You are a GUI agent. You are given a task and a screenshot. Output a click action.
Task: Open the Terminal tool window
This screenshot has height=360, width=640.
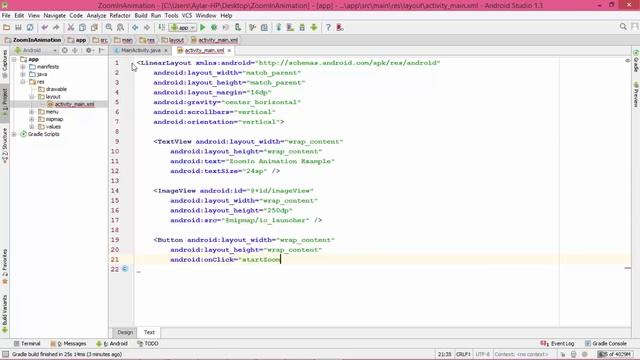pos(27,344)
